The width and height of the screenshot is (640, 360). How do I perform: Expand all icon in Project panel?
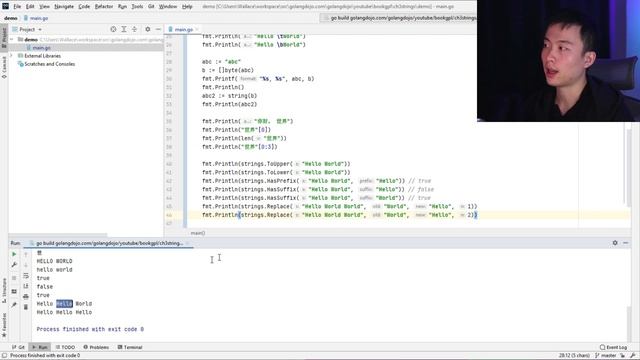point(124,29)
